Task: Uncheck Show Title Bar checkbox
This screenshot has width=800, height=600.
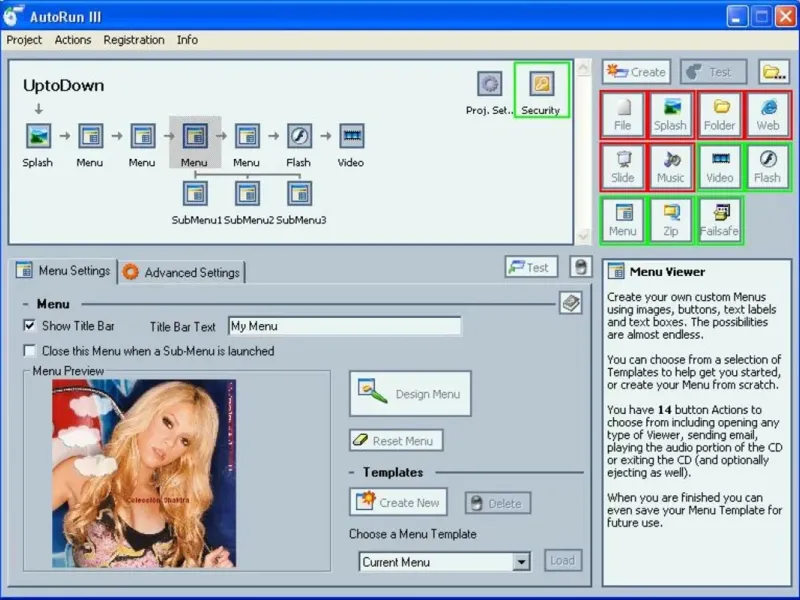Action: tap(30, 326)
